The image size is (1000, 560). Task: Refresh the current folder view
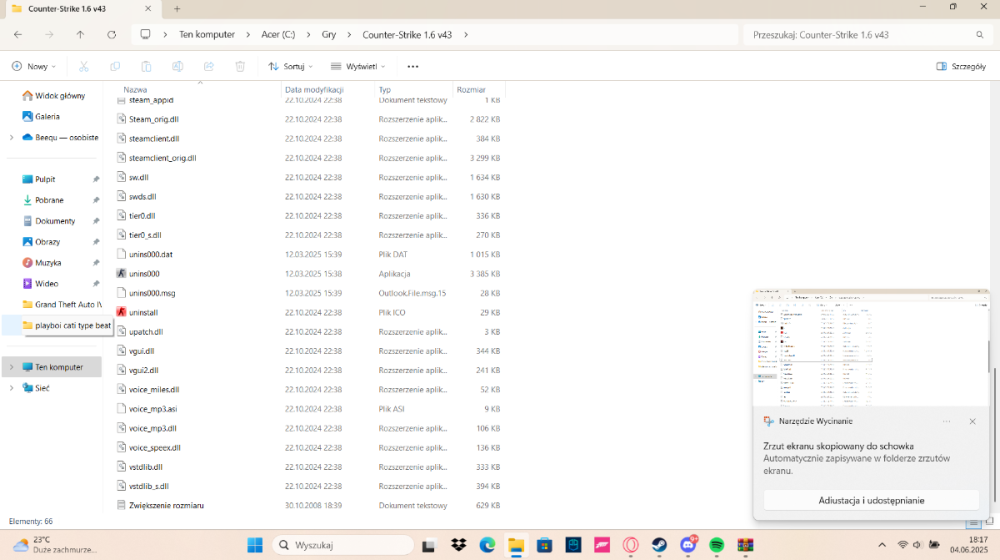112,34
